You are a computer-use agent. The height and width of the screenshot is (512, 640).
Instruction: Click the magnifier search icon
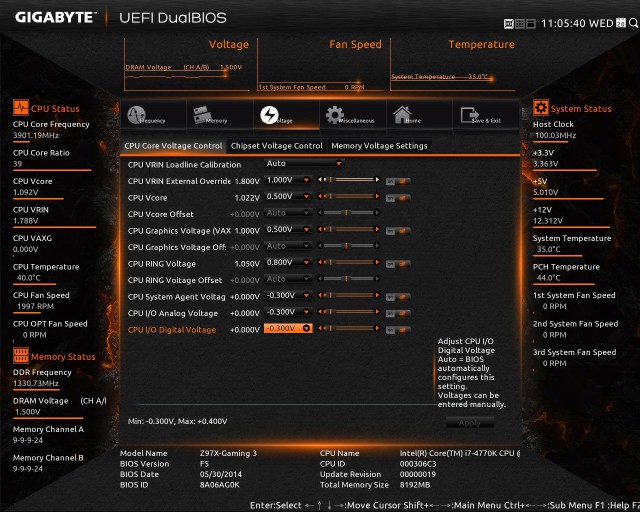(633, 23)
